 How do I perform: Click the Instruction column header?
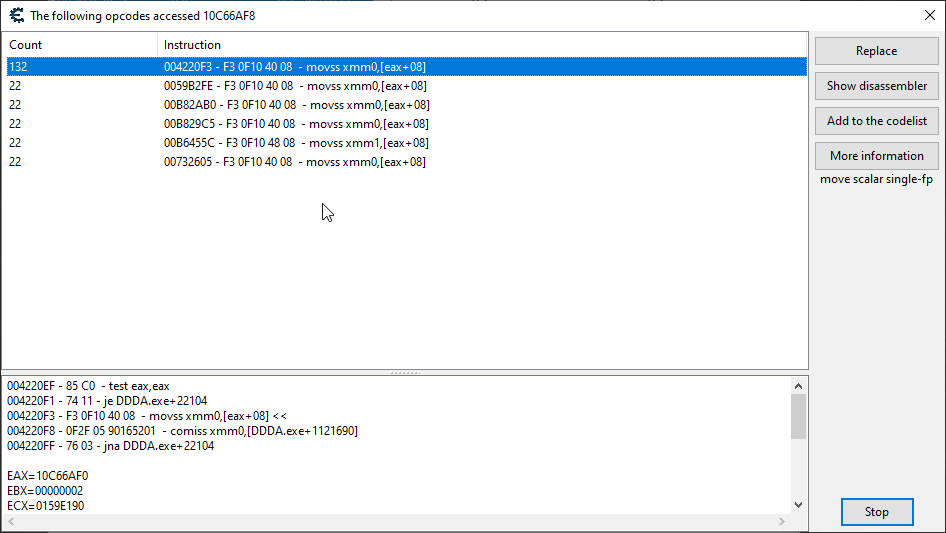[480, 45]
